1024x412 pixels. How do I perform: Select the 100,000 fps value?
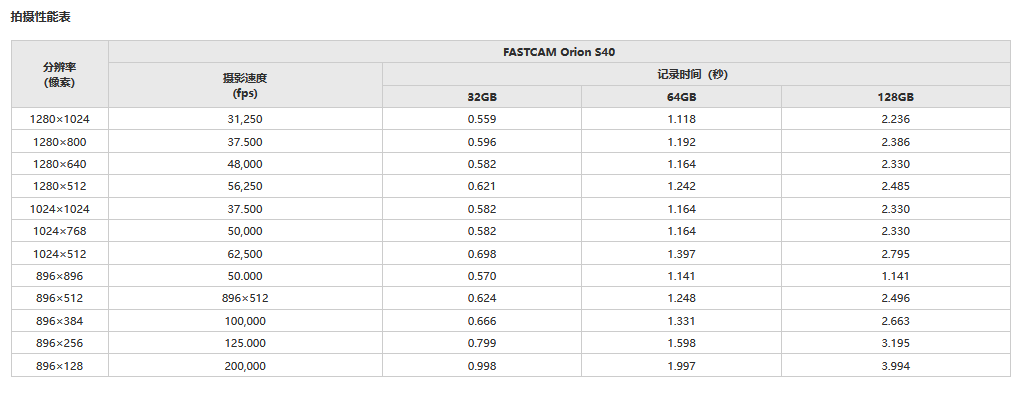(245, 321)
